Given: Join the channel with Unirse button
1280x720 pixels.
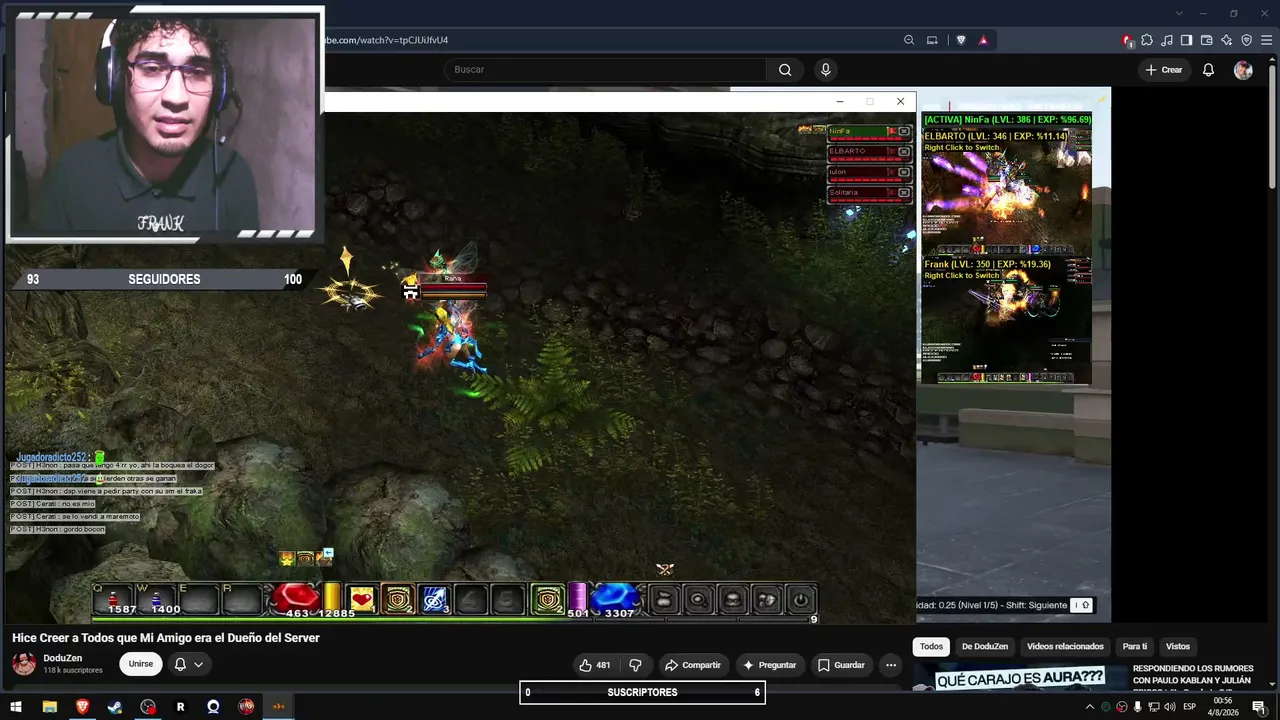Looking at the screenshot, I should pos(141,664).
